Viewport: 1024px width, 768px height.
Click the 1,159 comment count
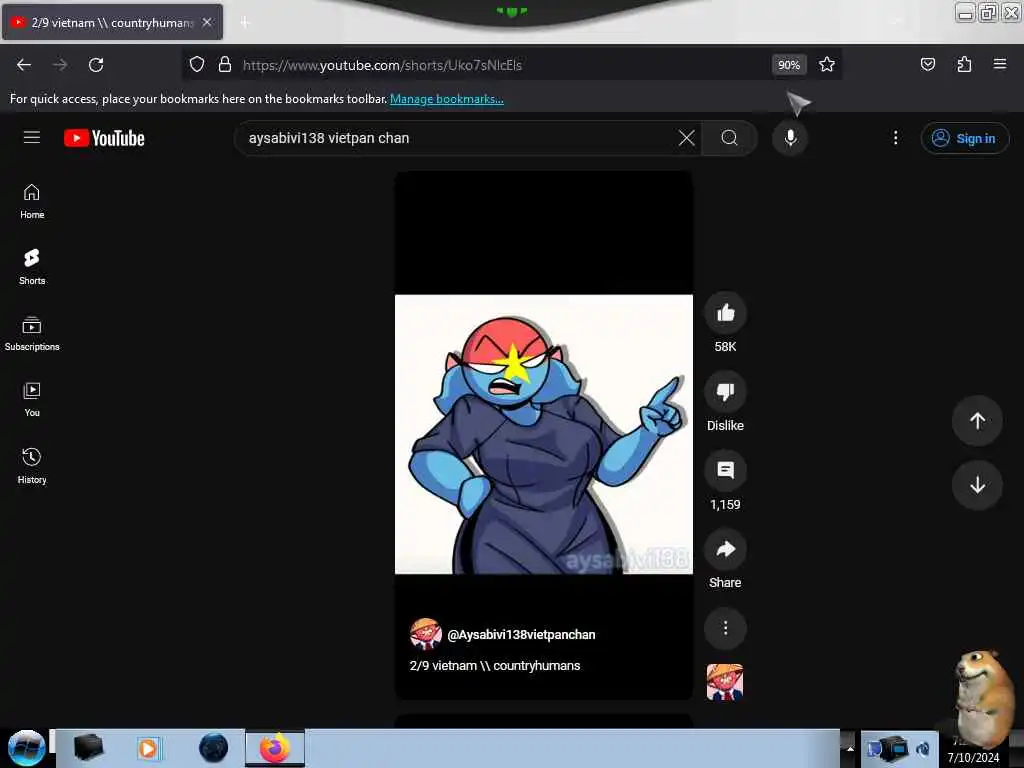coord(725,504)
